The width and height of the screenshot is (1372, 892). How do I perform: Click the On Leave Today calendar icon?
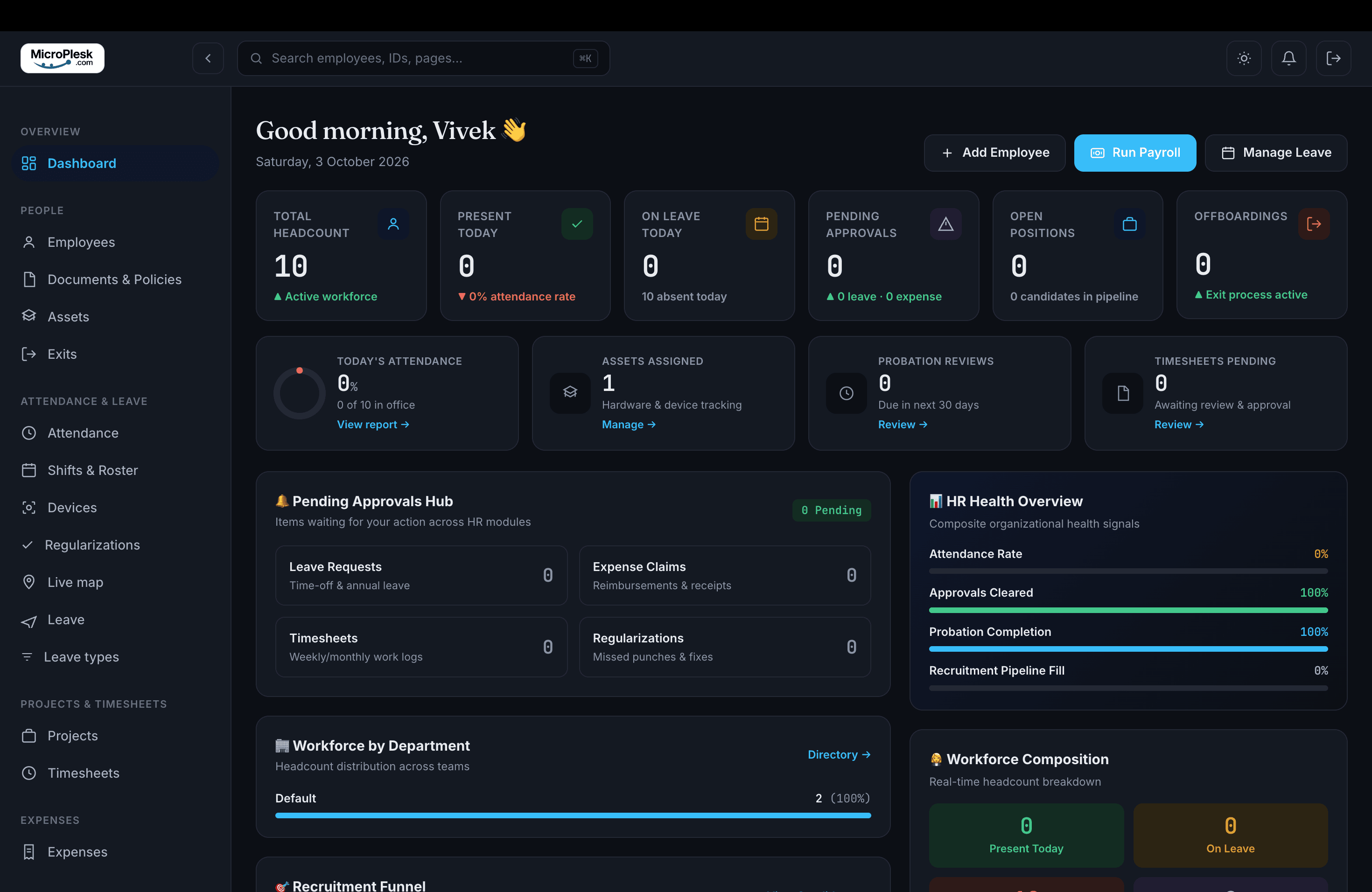(x=762, y=224)
